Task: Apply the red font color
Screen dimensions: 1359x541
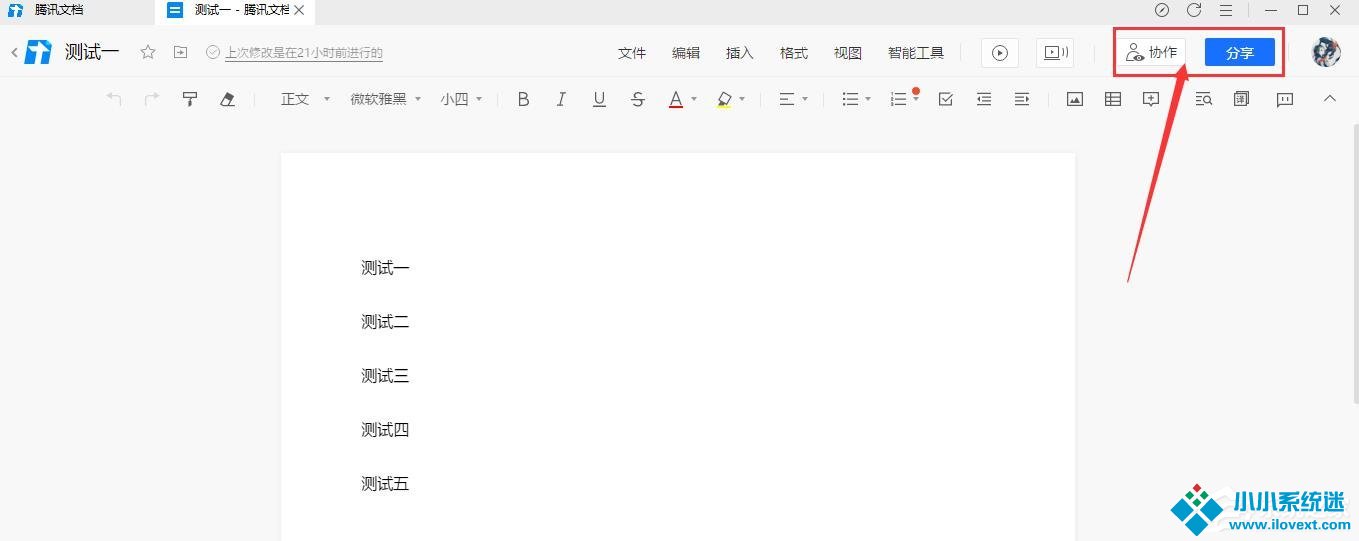Action: pos(676,99)
